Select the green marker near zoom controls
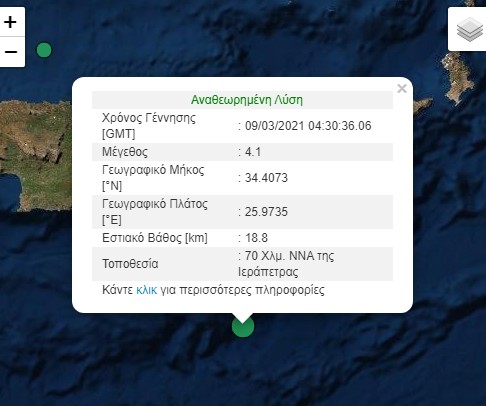The image size is (486, 406). click(x=44, y=50)
